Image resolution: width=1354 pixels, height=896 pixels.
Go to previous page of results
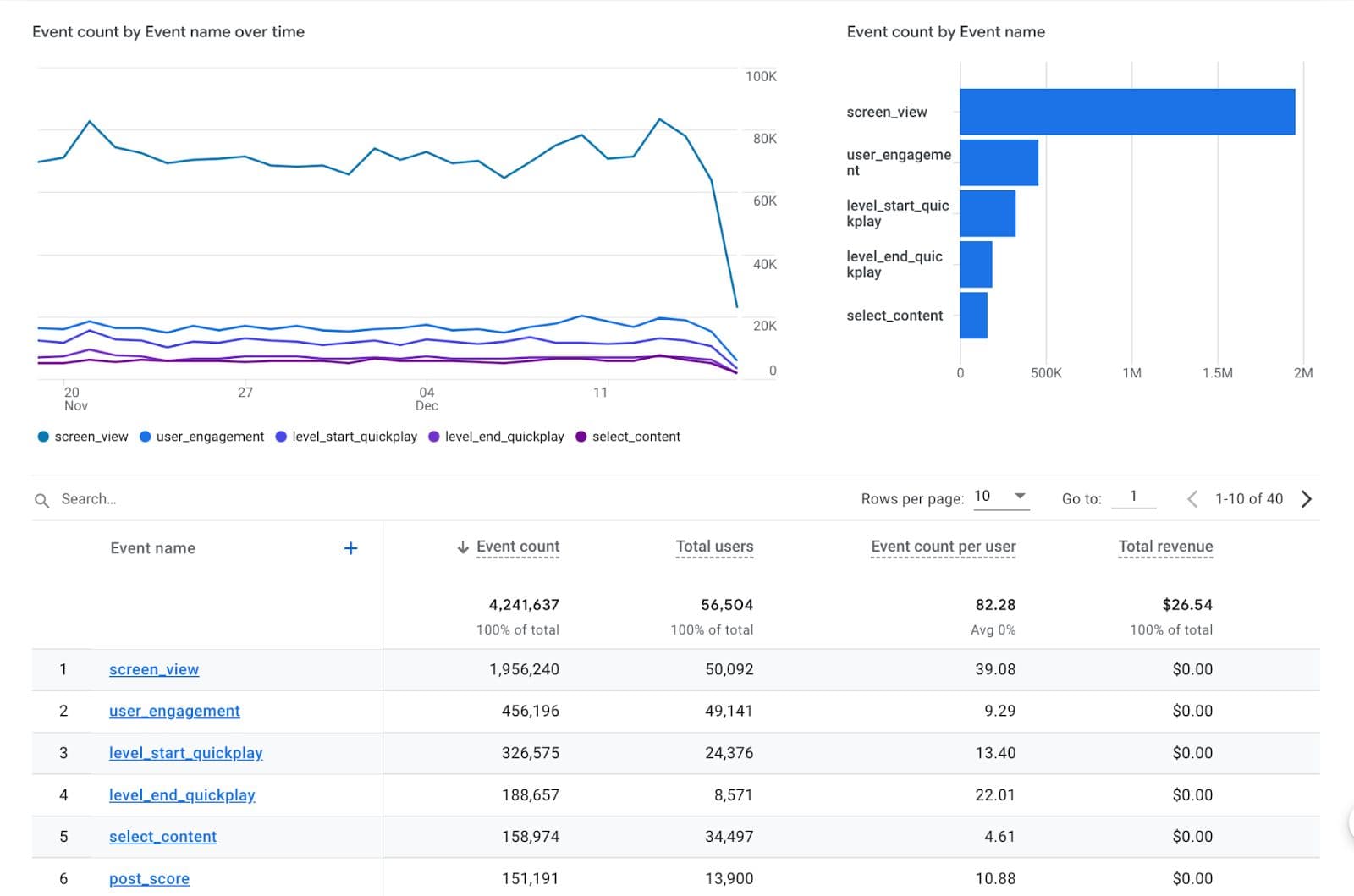coord(1192,499)
